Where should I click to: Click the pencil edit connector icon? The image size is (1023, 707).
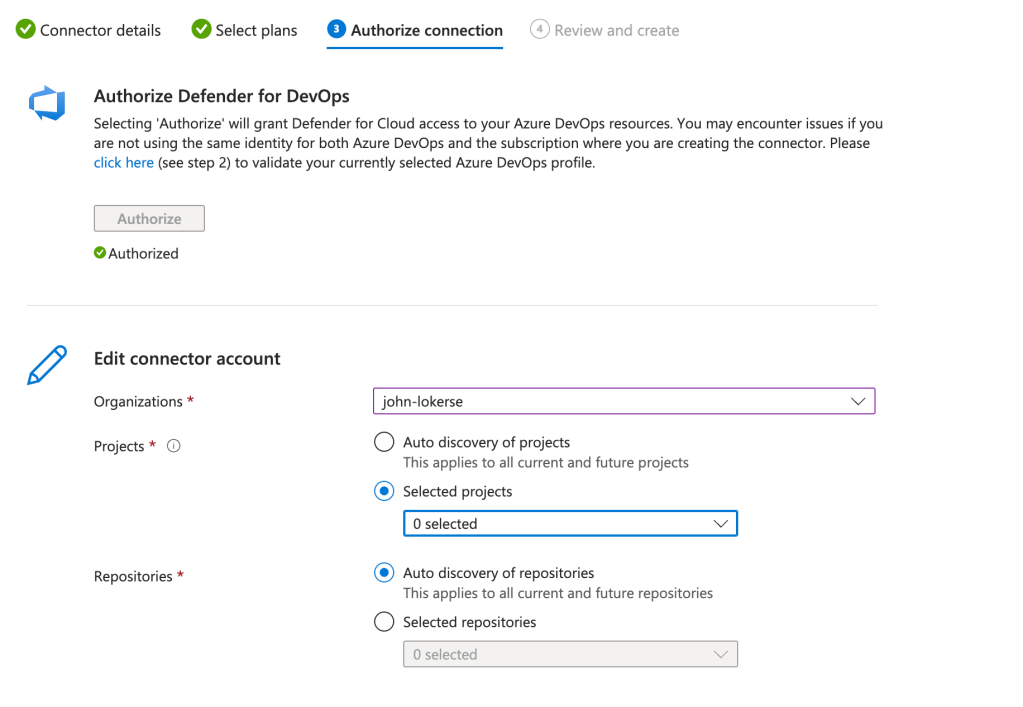click(47, 365)
